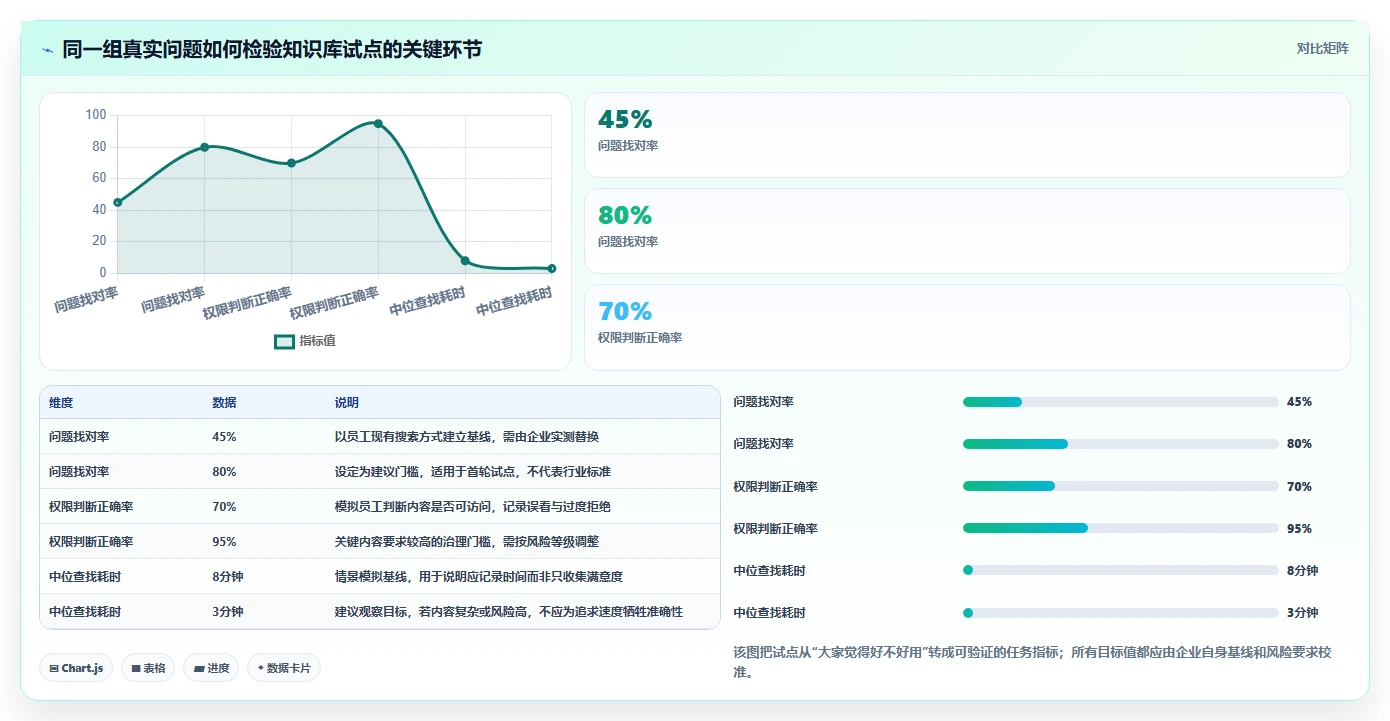1390x721 pixels.
Task: Click the Chart.js chip icon
Action: pos(53,668)
